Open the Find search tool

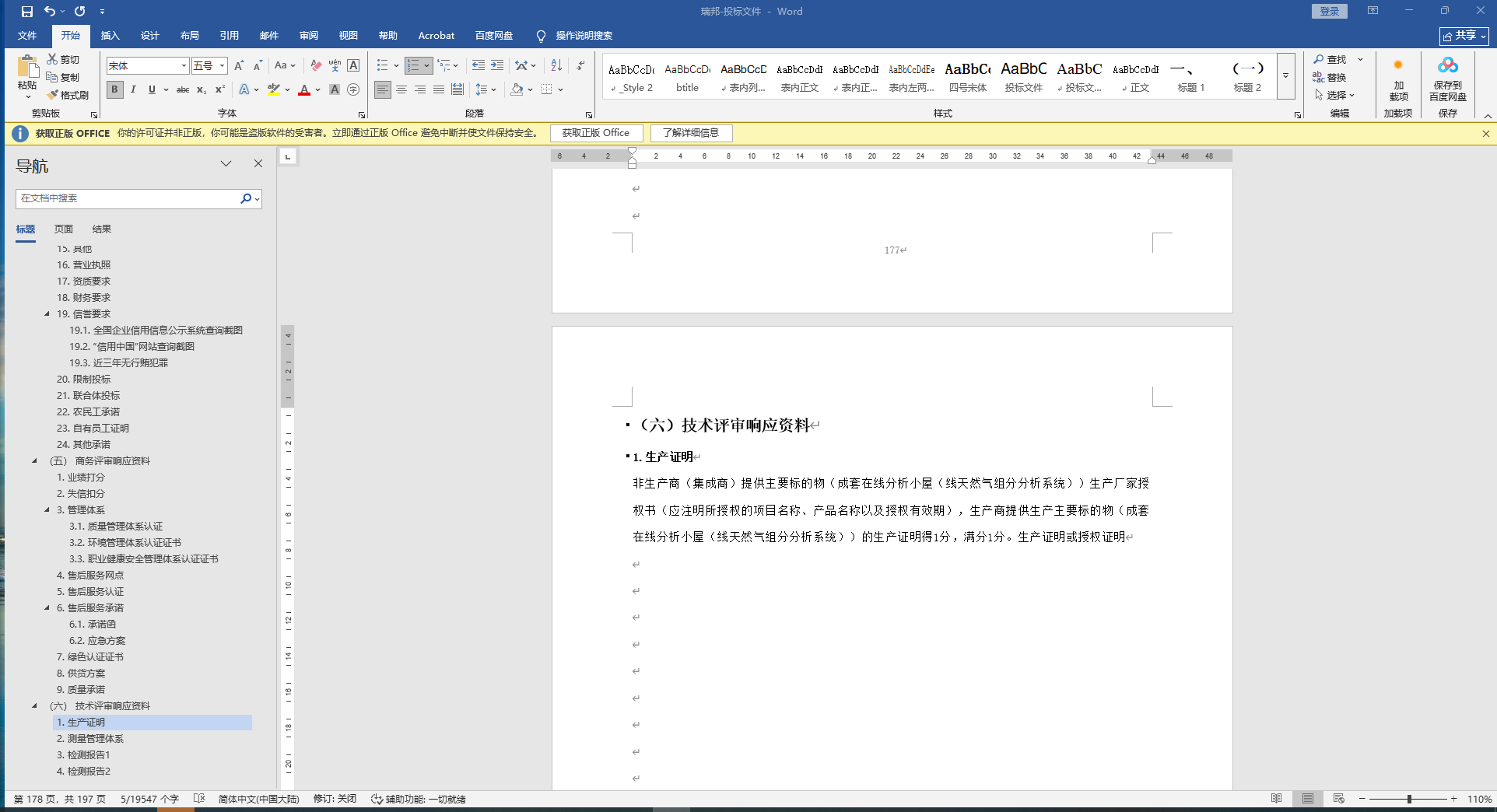point(1330,59)
